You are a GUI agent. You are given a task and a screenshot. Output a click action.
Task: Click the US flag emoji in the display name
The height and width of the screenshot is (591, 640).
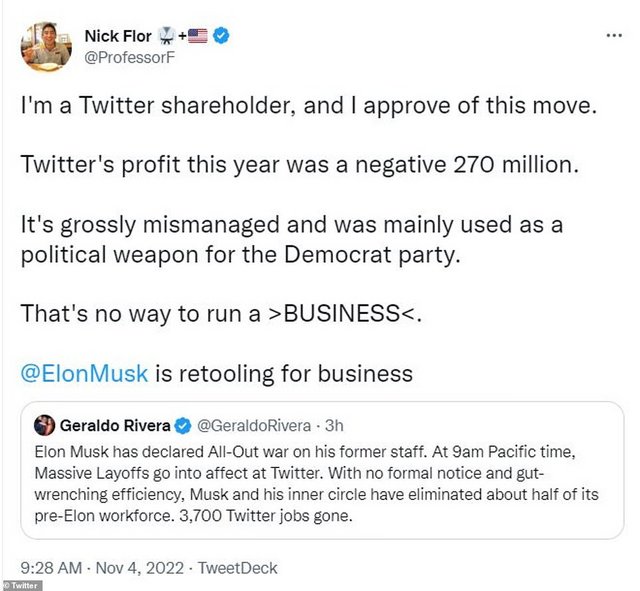coord(197,37)
